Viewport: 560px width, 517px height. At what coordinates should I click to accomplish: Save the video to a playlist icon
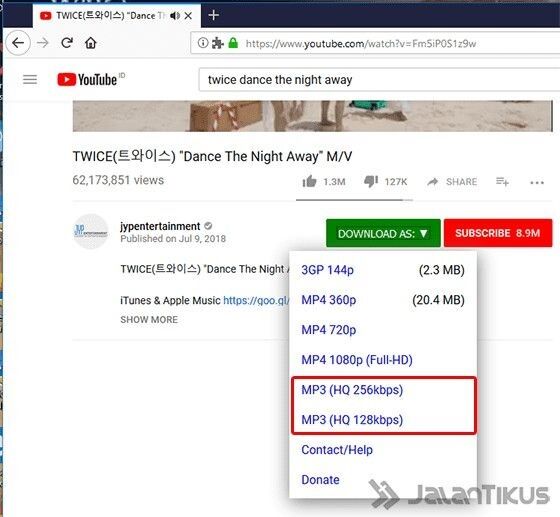click(502, 182)
